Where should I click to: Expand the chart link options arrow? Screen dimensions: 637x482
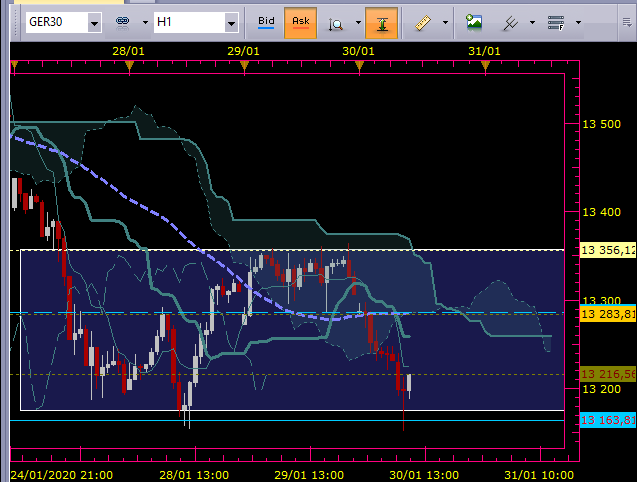click(x=145, y=22)
